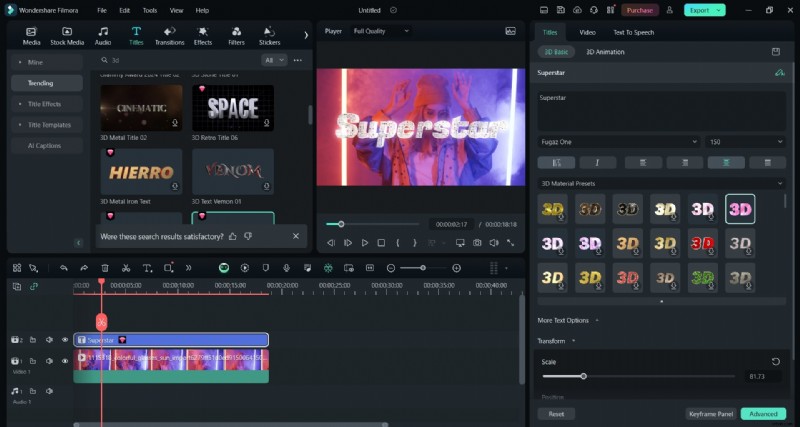The height and width of the screenshot is (427, 800).
Task: Open the Fugaz One font dropdown
Action: [619, 142]
